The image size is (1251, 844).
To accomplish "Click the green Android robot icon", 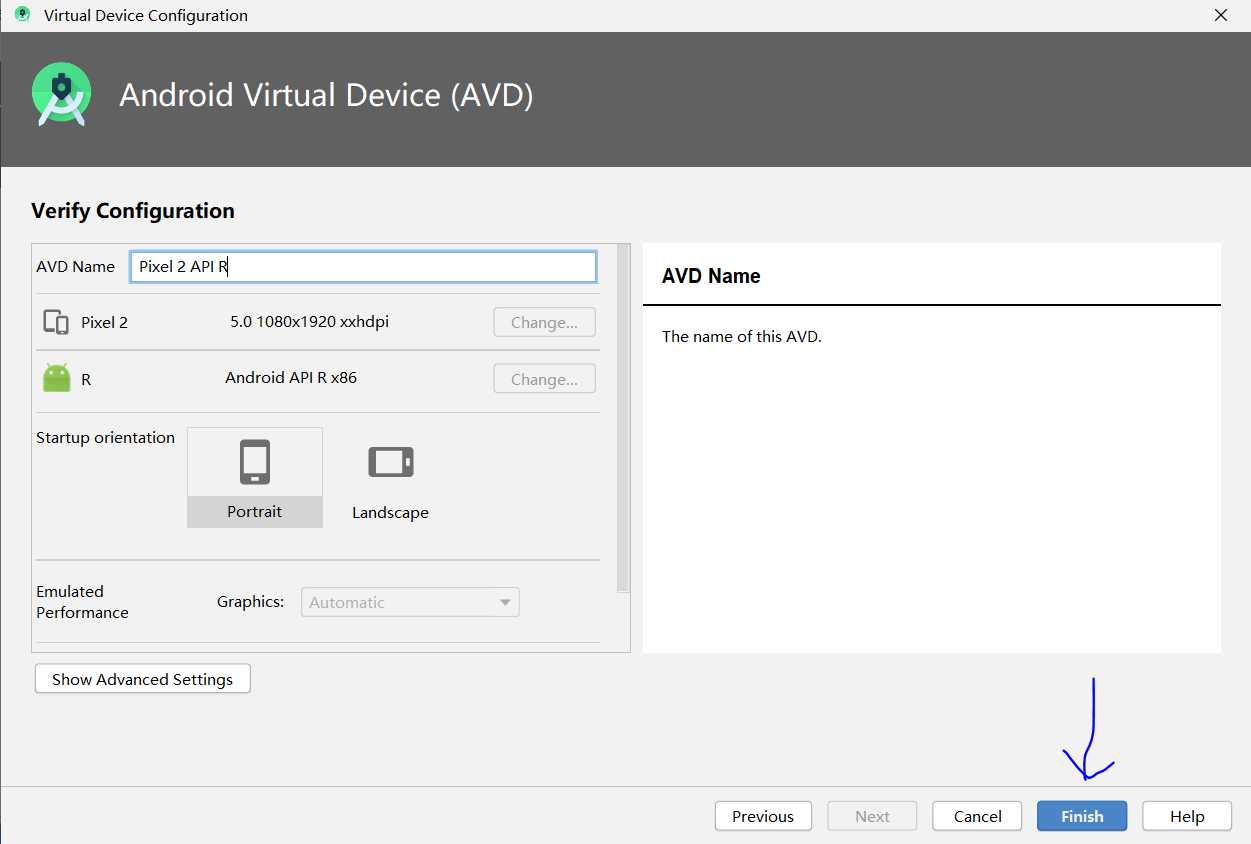I will coord(57,378).
